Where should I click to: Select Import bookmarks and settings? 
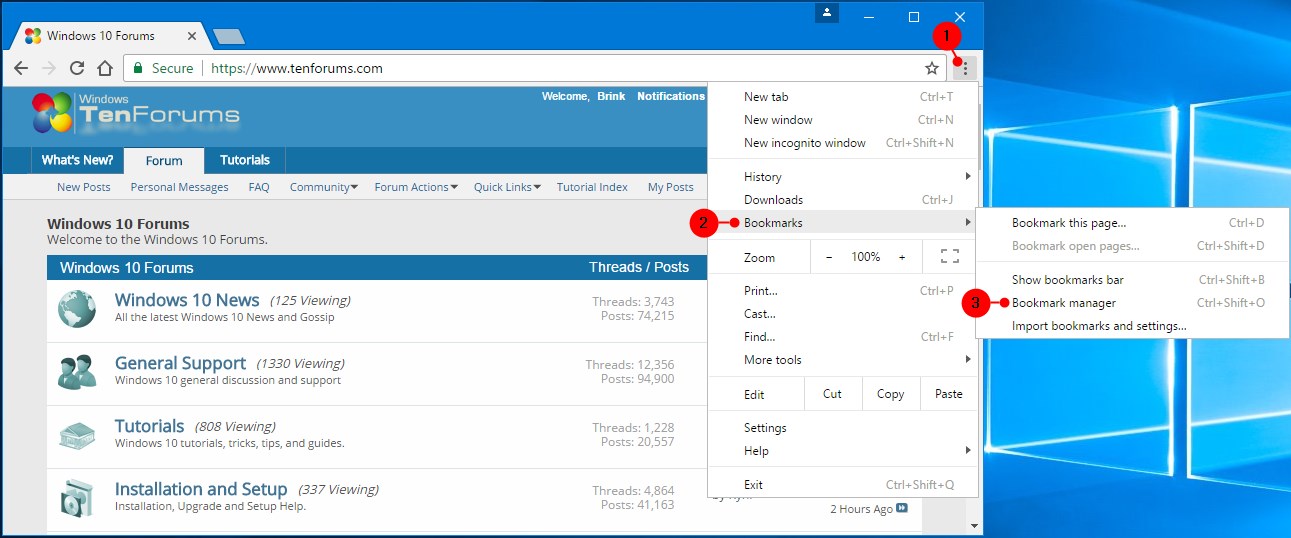[x=1133, y=326]
